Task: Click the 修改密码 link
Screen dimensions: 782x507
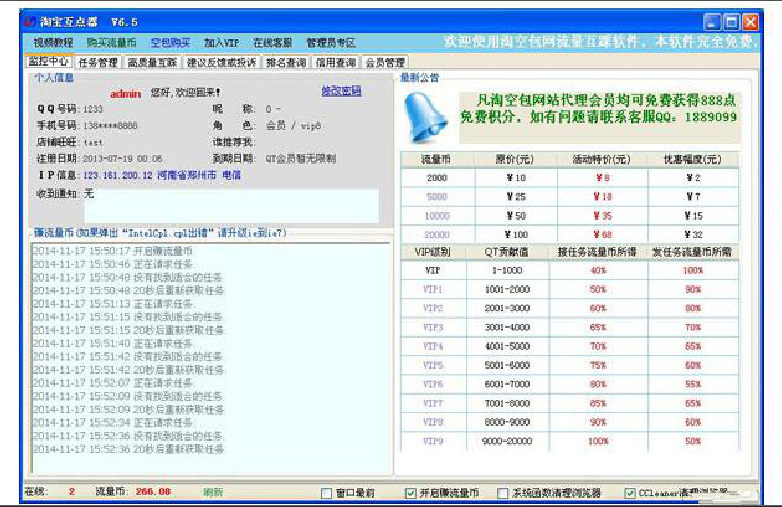Action: tap(341, 91)
